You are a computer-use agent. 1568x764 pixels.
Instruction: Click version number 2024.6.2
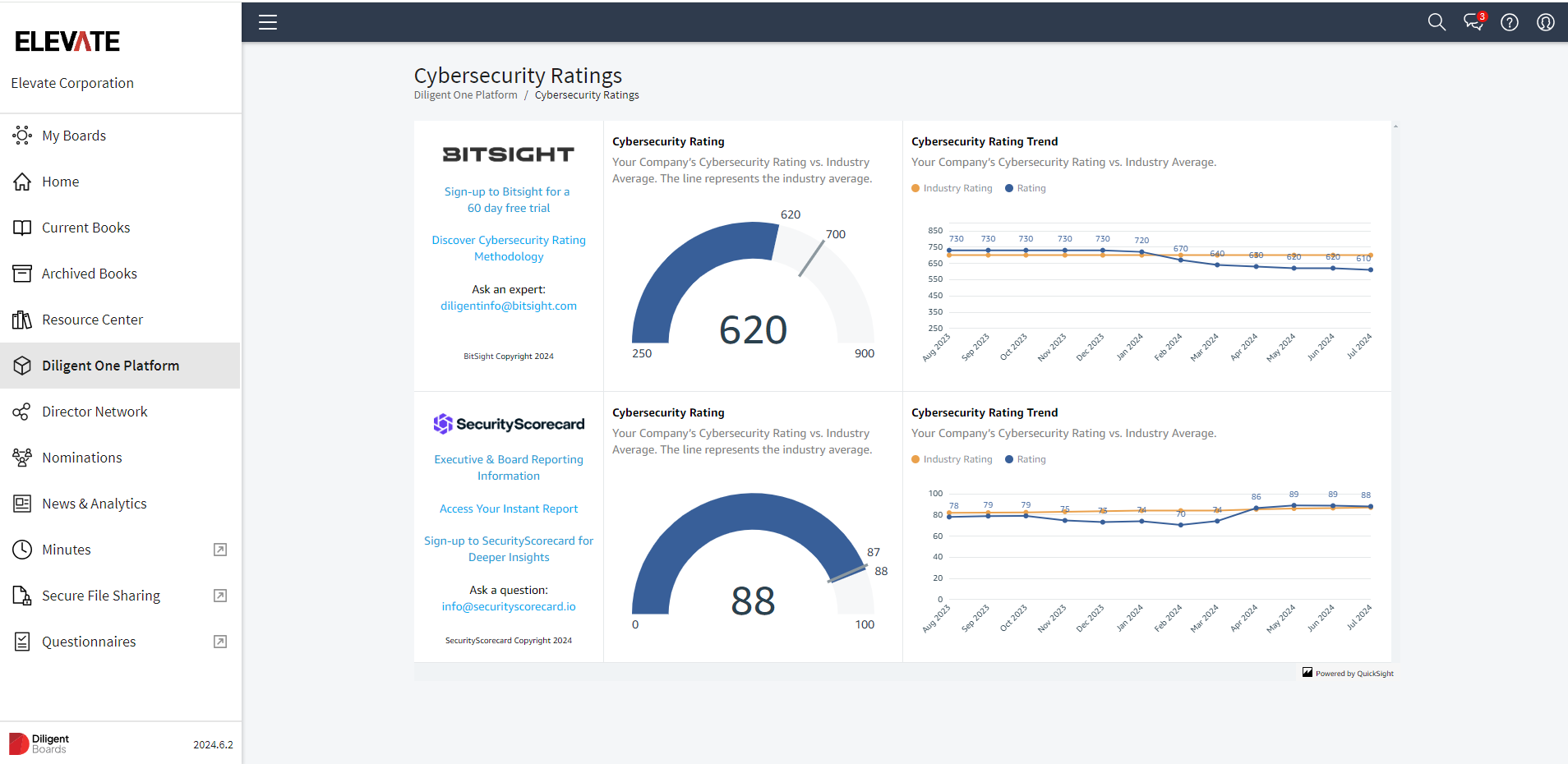[213, 744]
